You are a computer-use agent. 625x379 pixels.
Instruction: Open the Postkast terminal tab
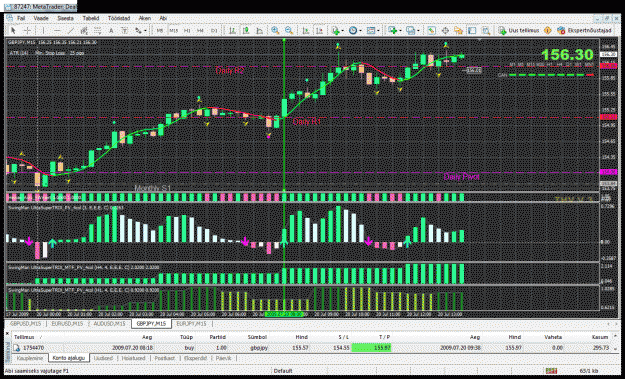click(165, 358)
